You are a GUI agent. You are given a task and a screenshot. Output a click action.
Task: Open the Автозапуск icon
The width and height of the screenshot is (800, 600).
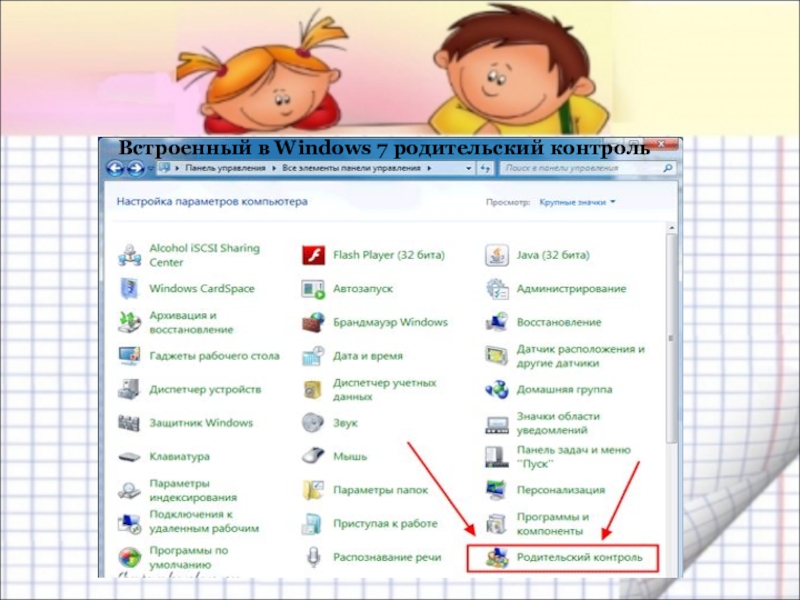pyautogui.click(x=313, y=289)
